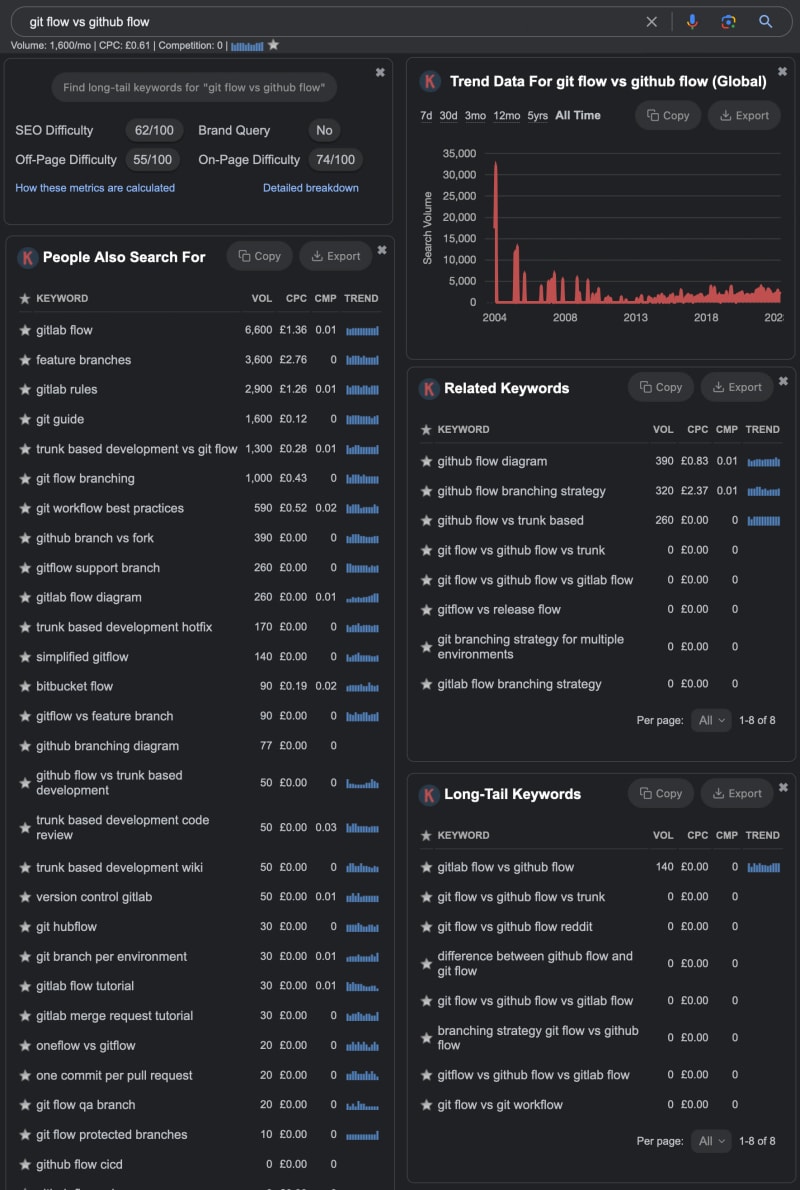The image size is (800, 1190).
Task: Click 'simplified gitflow' keyword
Action: [82, 657]
